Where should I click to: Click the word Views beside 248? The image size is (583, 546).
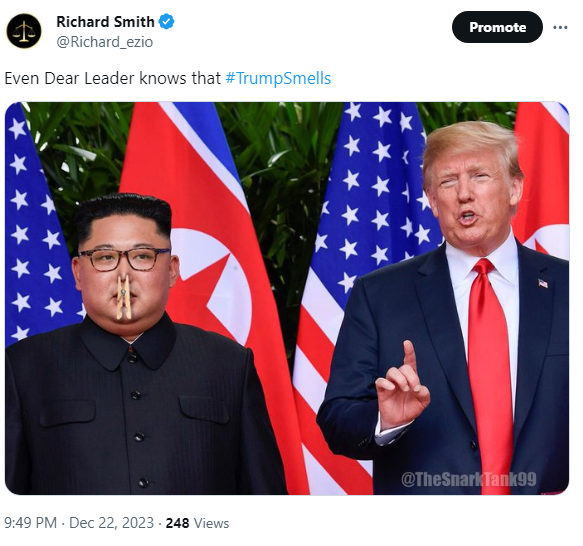point(212,523)
